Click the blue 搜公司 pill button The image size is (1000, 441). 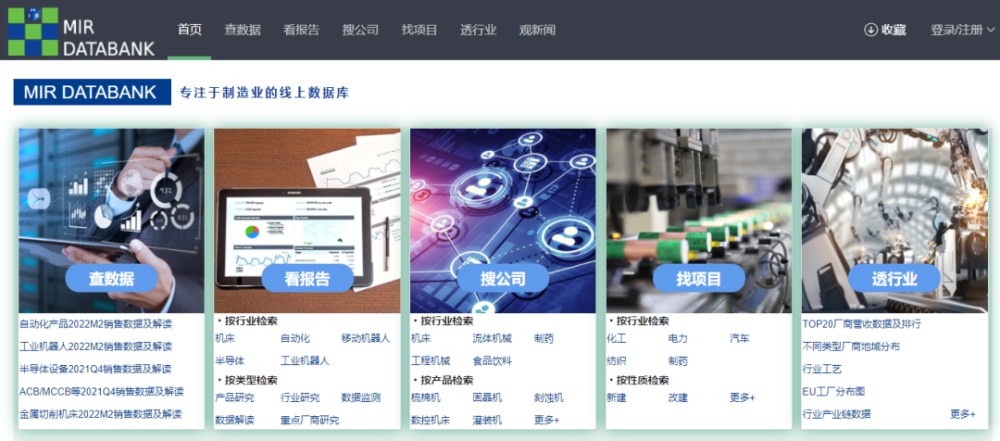(x=503, y=278)
